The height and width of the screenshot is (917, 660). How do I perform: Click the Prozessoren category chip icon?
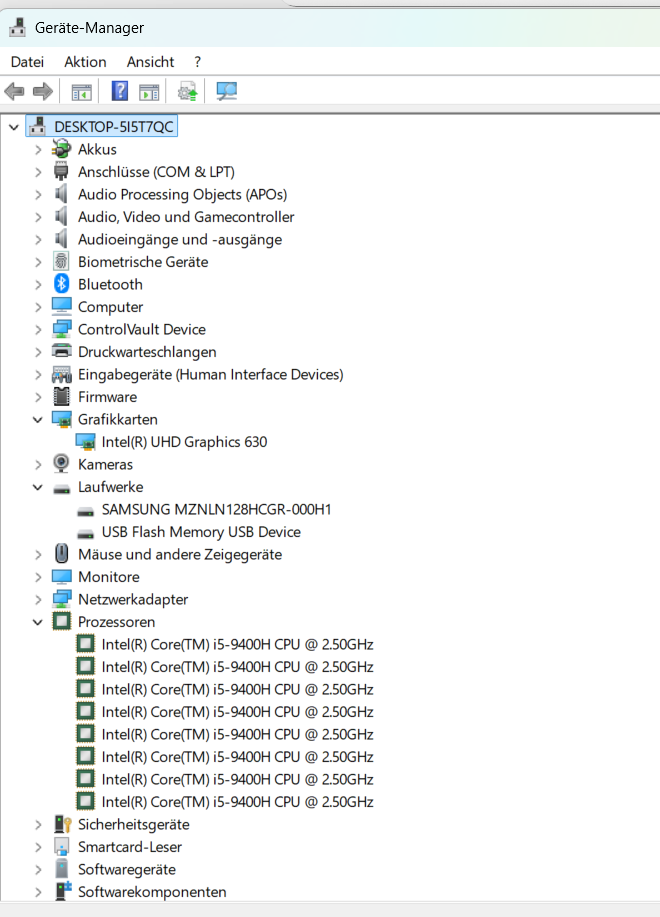(x=61, y=622)
